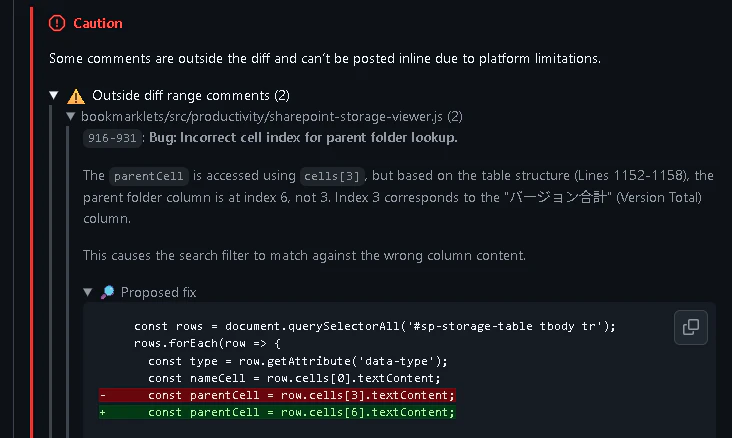Click the parentCell inline code tag

[x=148, y=177]
